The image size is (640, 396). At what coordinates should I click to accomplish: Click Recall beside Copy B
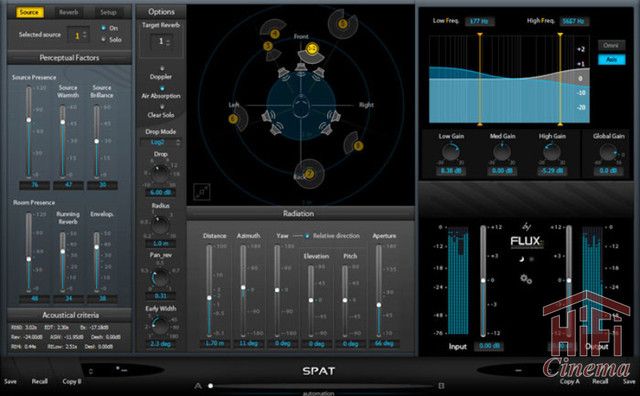pos(40,381)
